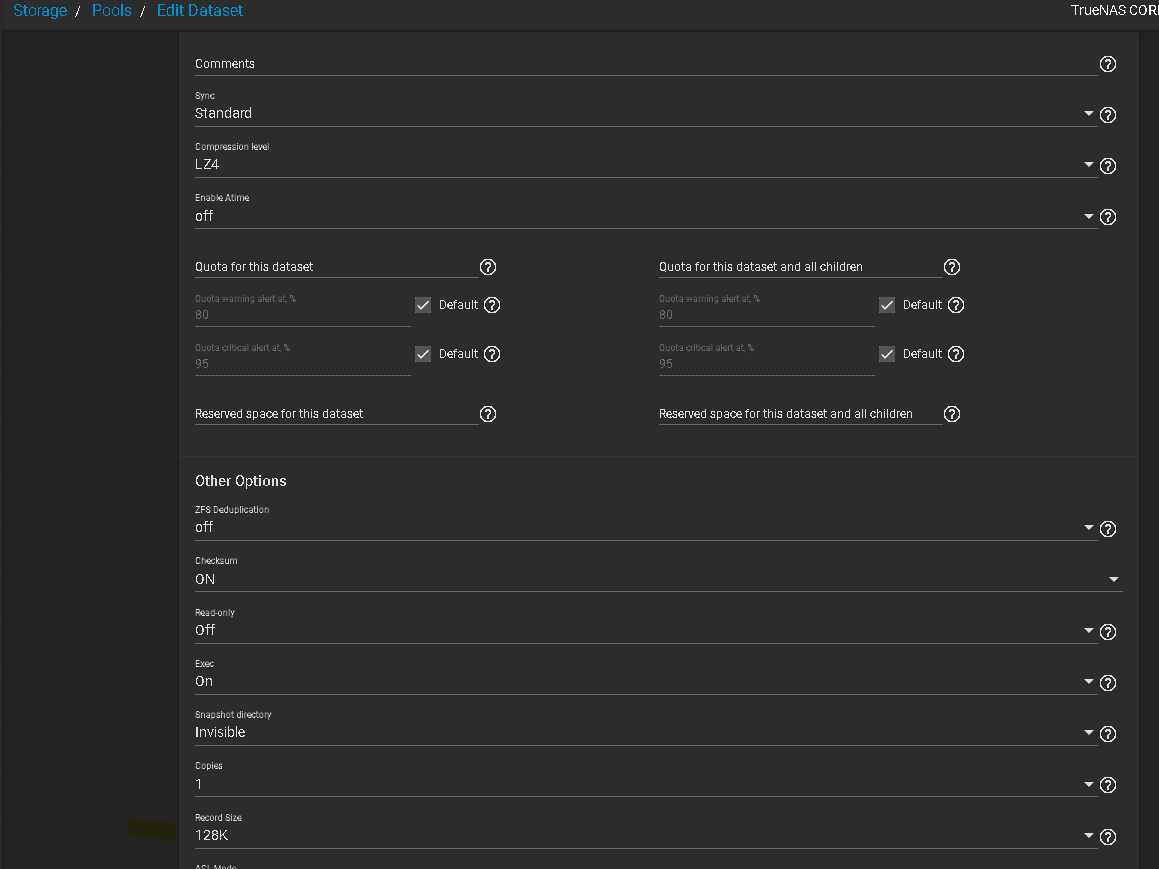Click help icon for Snapshot directory
This screenshot has height=869, width=1159.
1107,734
